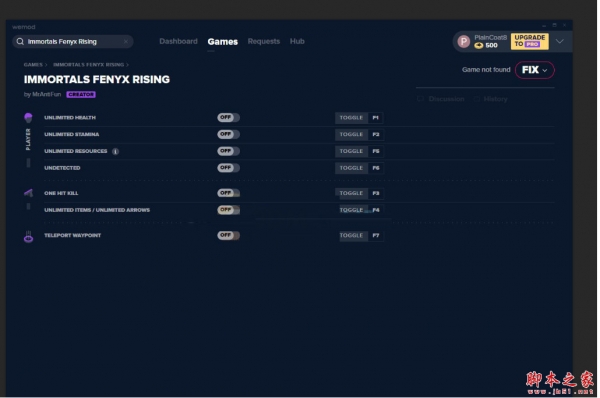This screenshot has height=398, width=600.
Task: Switch to the Requests tab
Action: click(x=264, y=41)
